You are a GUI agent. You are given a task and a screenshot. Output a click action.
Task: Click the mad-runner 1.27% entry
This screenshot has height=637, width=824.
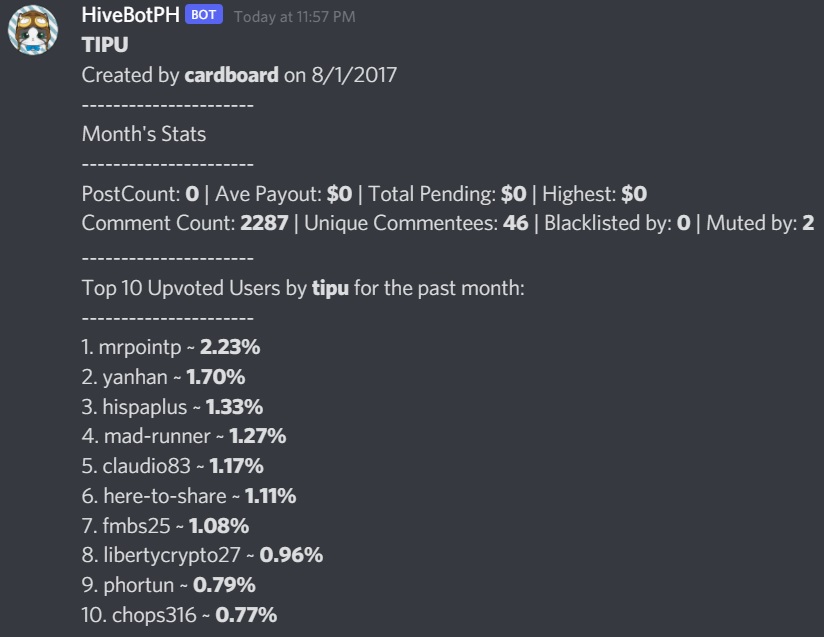click(x=184, y=436)
